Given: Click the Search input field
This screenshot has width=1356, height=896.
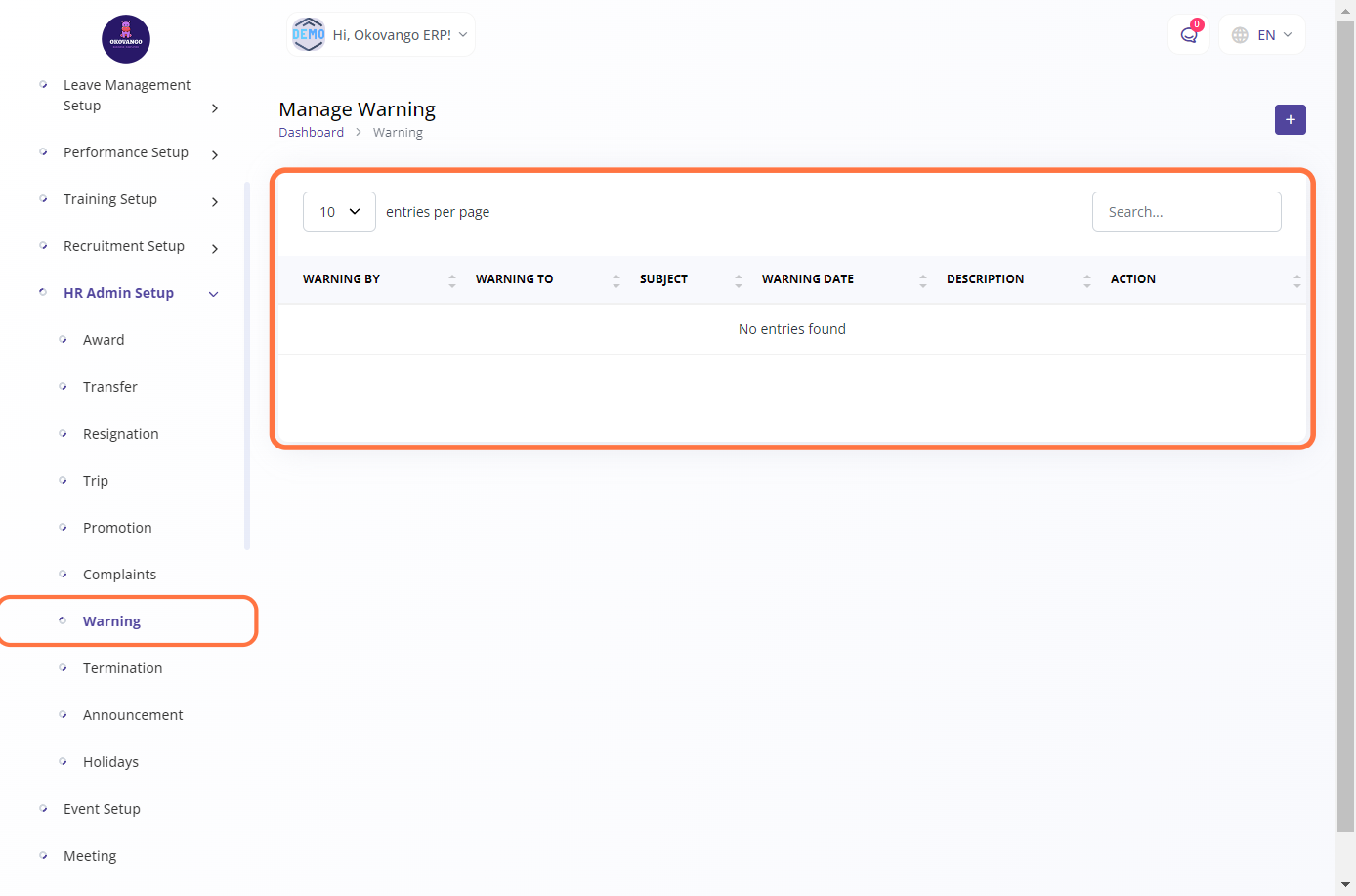Looking at the screenshot, I should click(1186, 212).
